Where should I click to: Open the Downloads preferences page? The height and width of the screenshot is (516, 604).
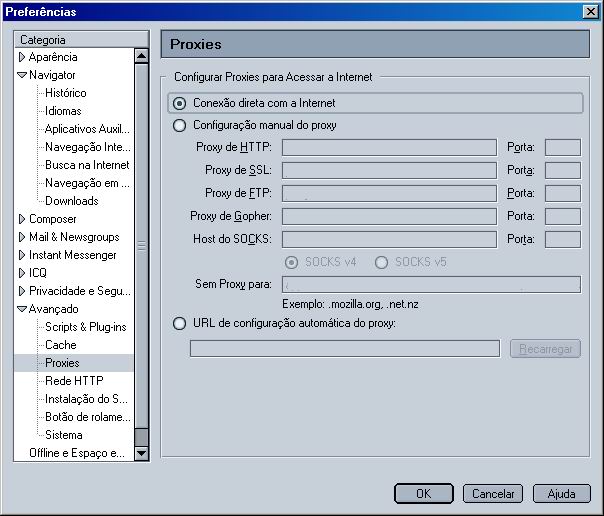(72, 201)
